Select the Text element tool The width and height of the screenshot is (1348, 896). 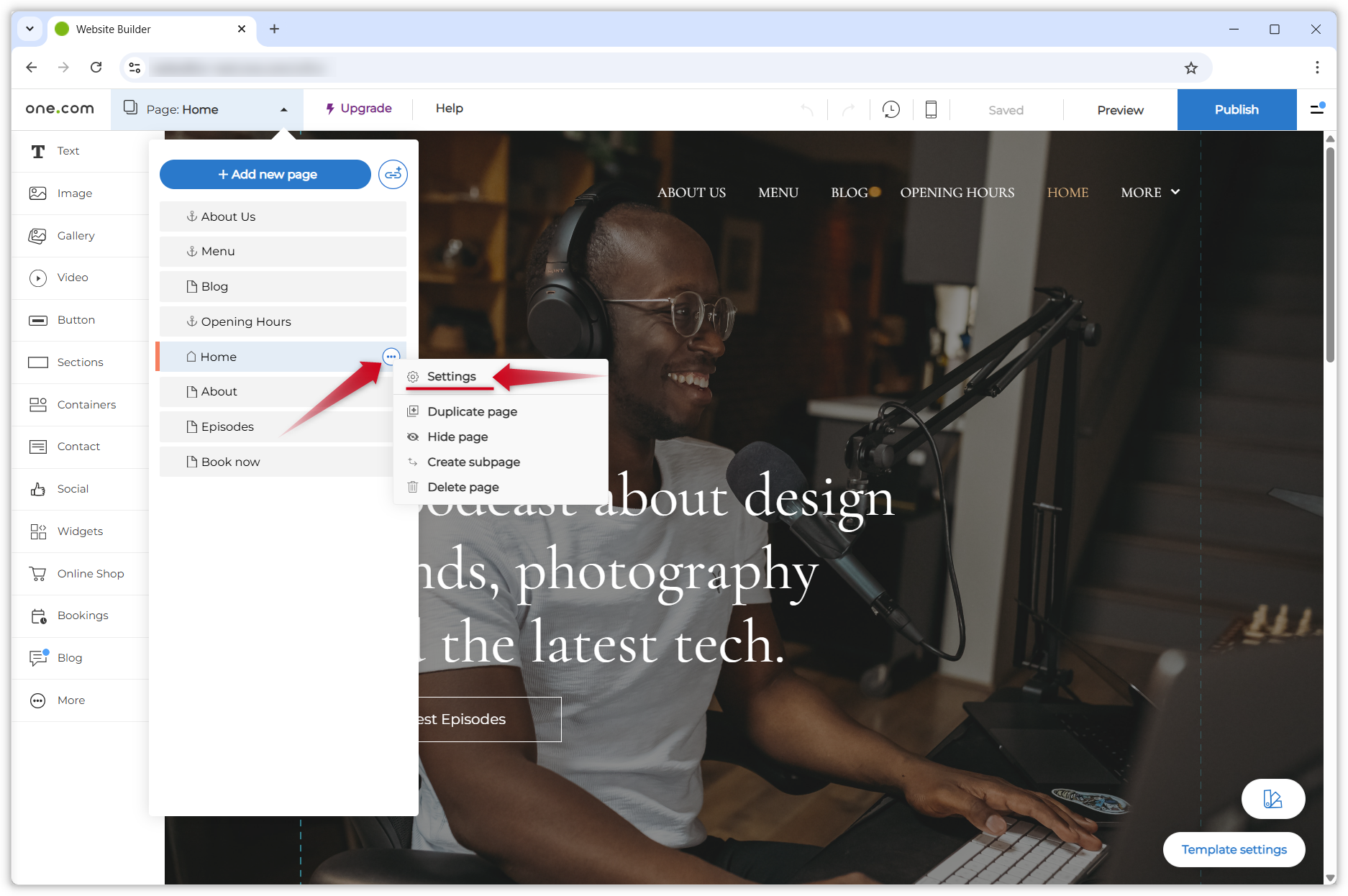(68, 151)
